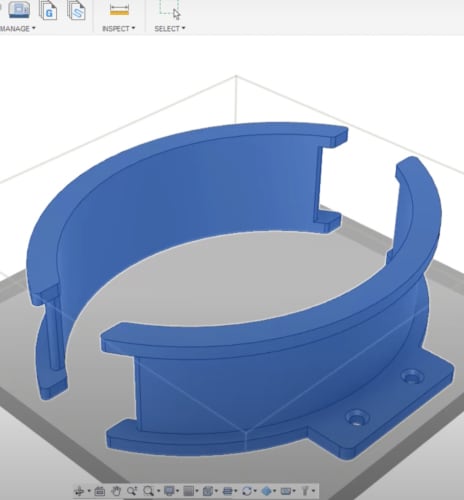Viewport: 464px width, 500px height.
Task: Click the cube icon in navigation bar
Action: [x=208, y=491]
